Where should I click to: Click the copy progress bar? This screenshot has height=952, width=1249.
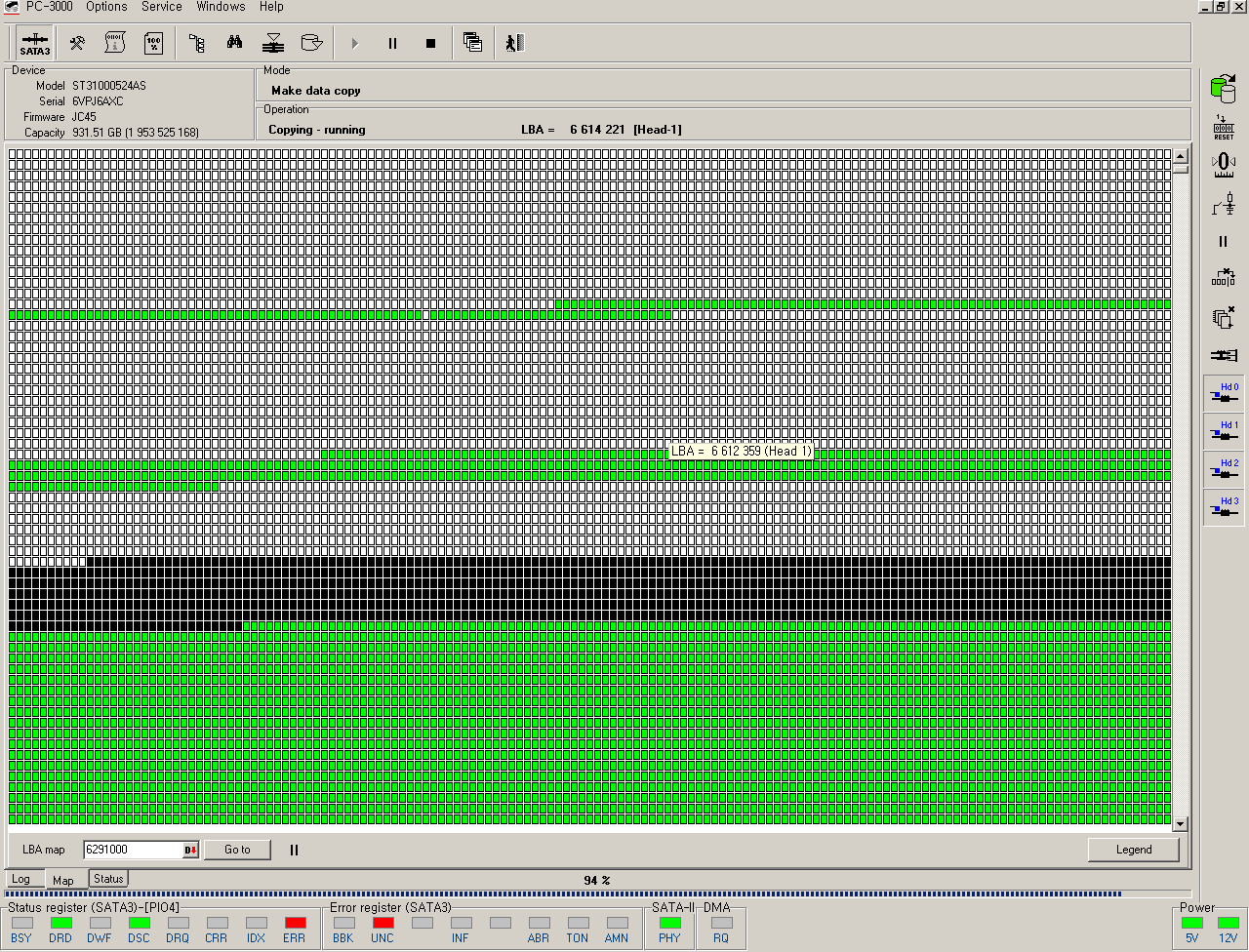(597, 893)
